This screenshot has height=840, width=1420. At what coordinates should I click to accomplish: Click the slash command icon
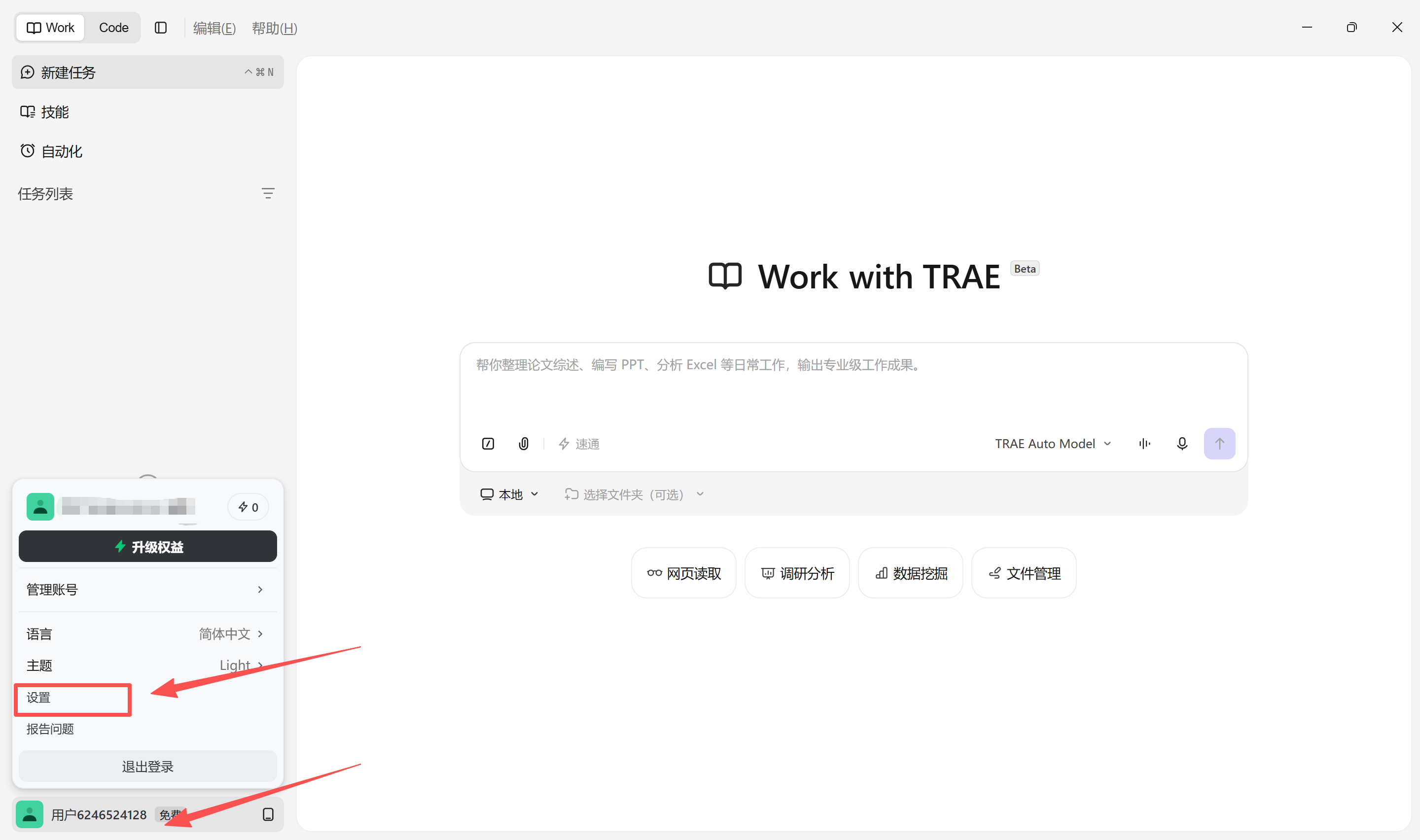tap(488, 444)
